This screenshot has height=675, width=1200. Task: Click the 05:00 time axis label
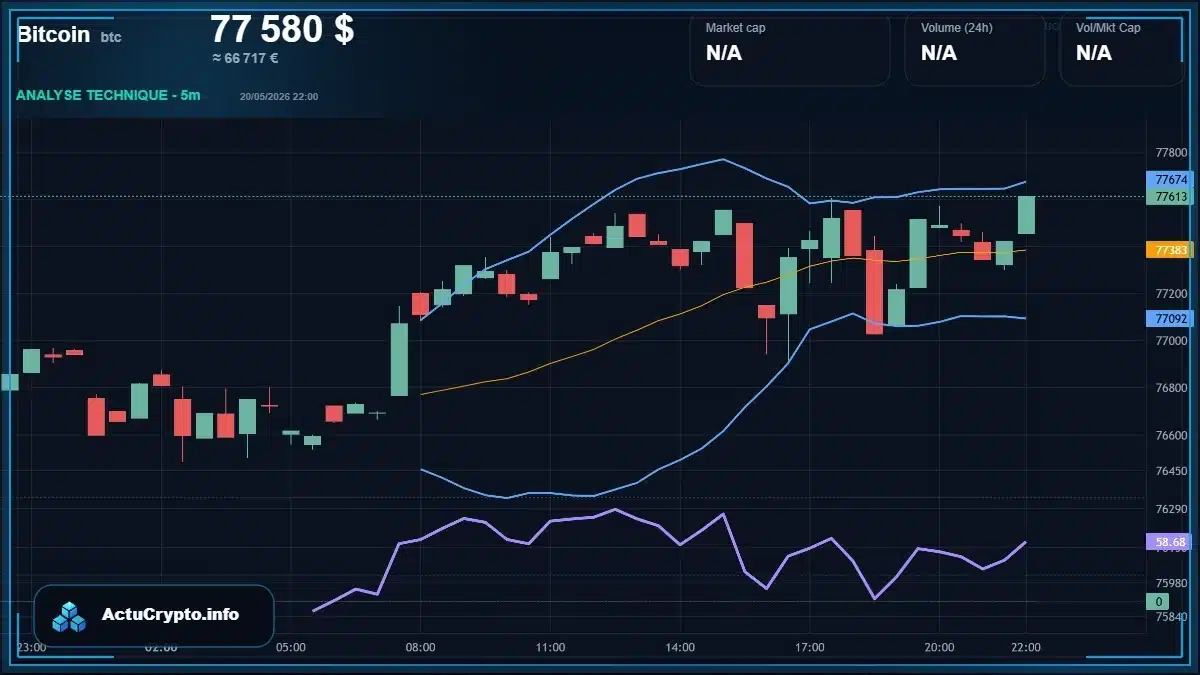click(290, 647)
